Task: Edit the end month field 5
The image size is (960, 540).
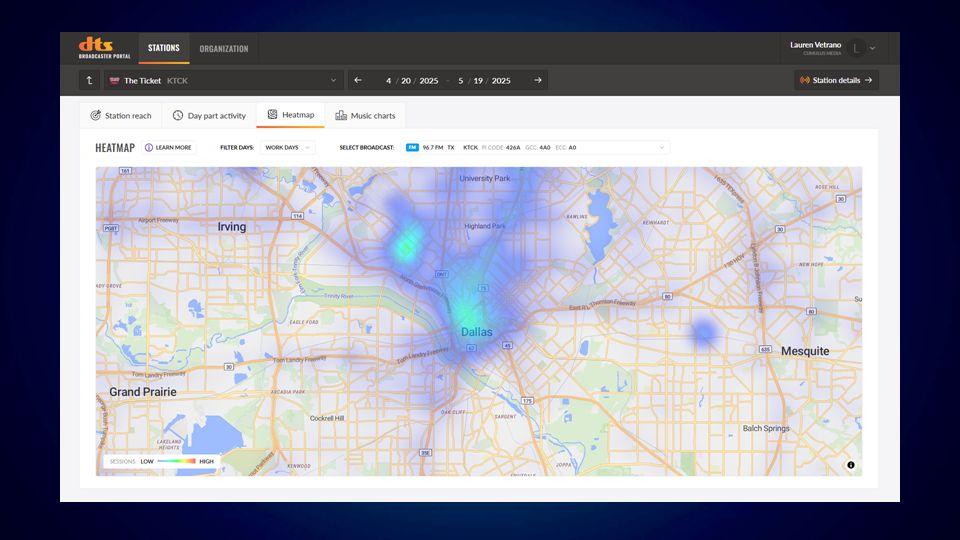Action: click(x=460, y=81)
